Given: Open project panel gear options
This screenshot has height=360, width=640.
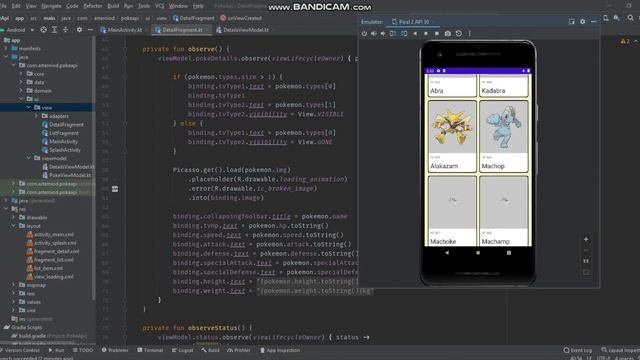Looking at the screenshot, I should pyautogui.click(x=79, y=30).
